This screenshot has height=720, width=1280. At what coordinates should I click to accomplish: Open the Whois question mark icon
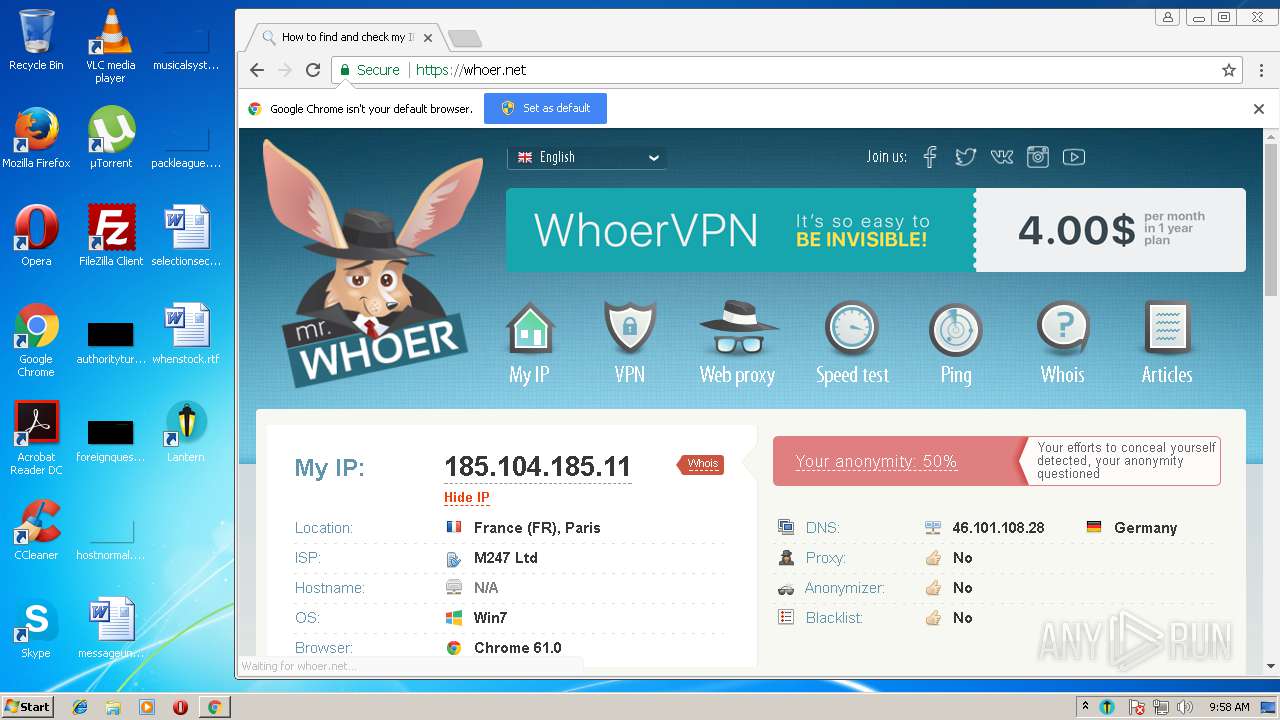[x=1062, y=329]
